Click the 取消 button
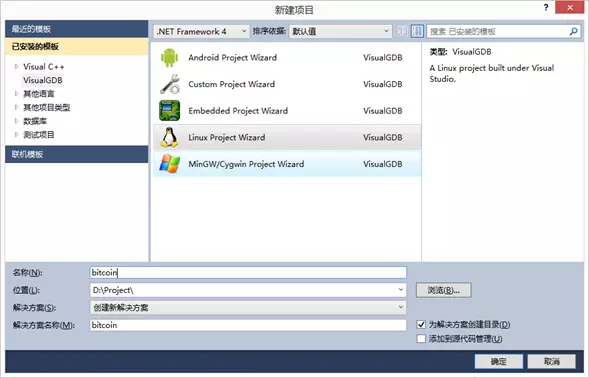The image size is (589, 378). (551, 361)
